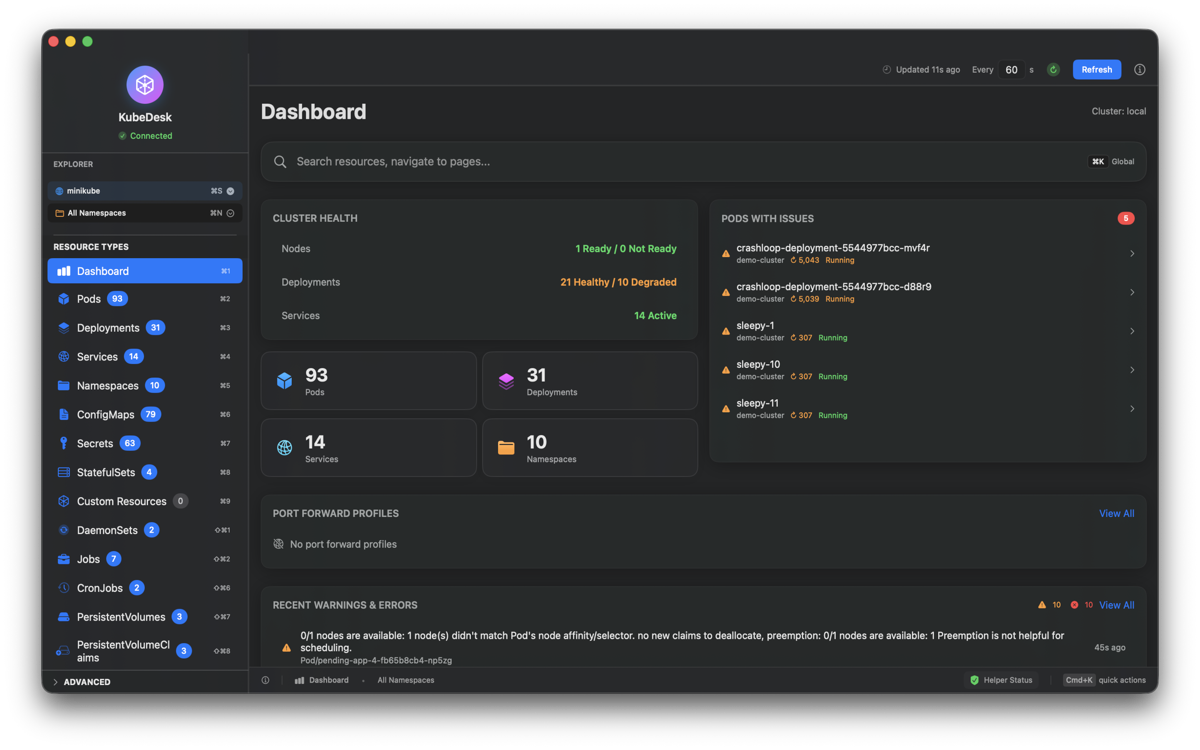Select the Pods icon in the sidebar

pos(65,298)
